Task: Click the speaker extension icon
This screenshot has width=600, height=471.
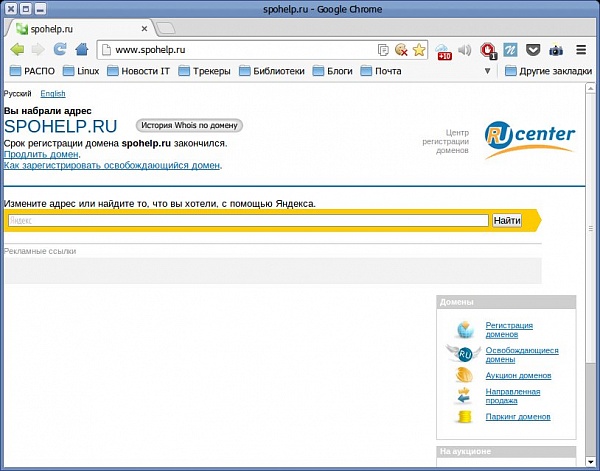Action: pos(465,50)
